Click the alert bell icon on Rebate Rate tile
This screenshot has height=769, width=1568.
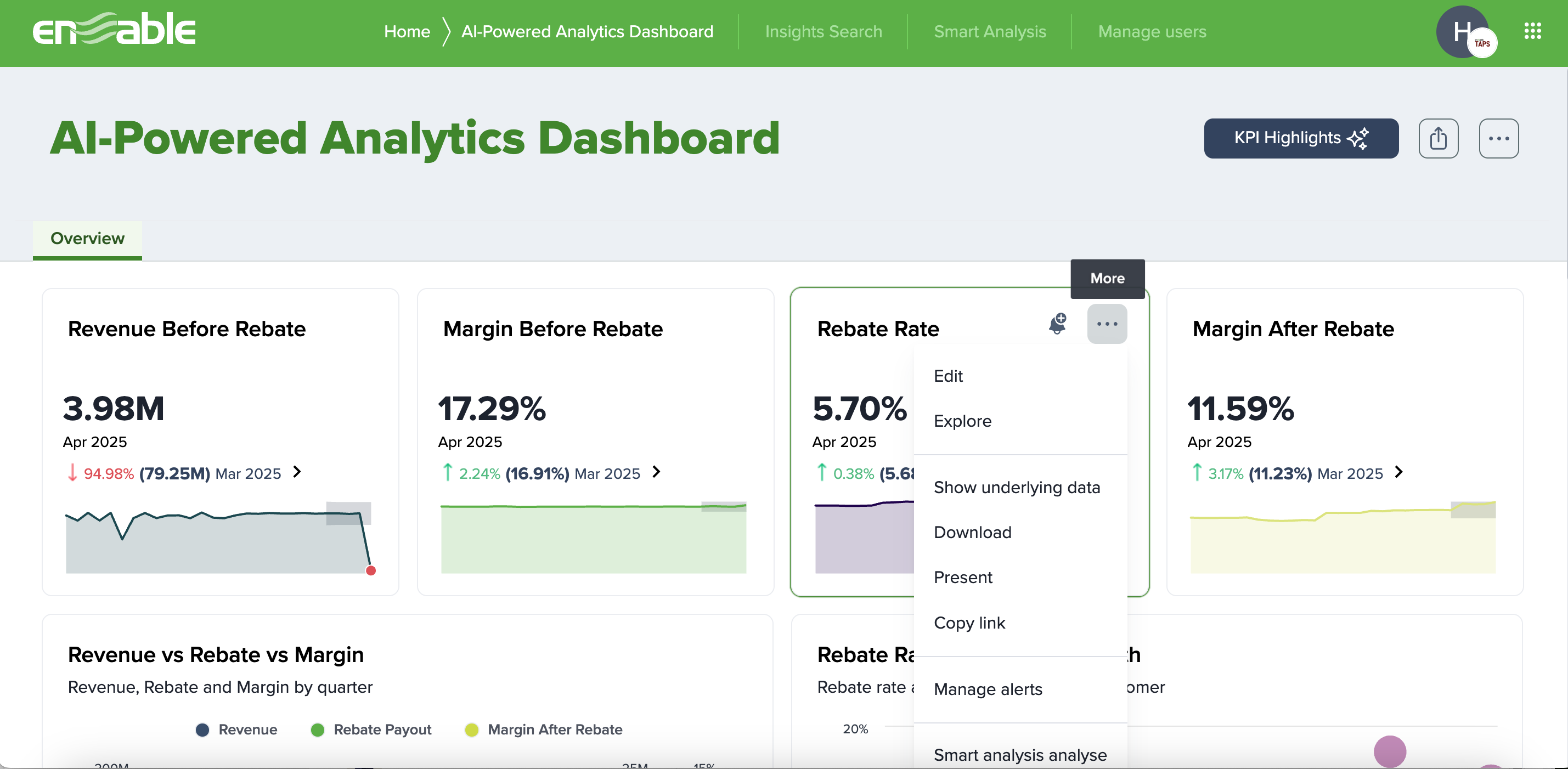click(x=1058, y=324)
